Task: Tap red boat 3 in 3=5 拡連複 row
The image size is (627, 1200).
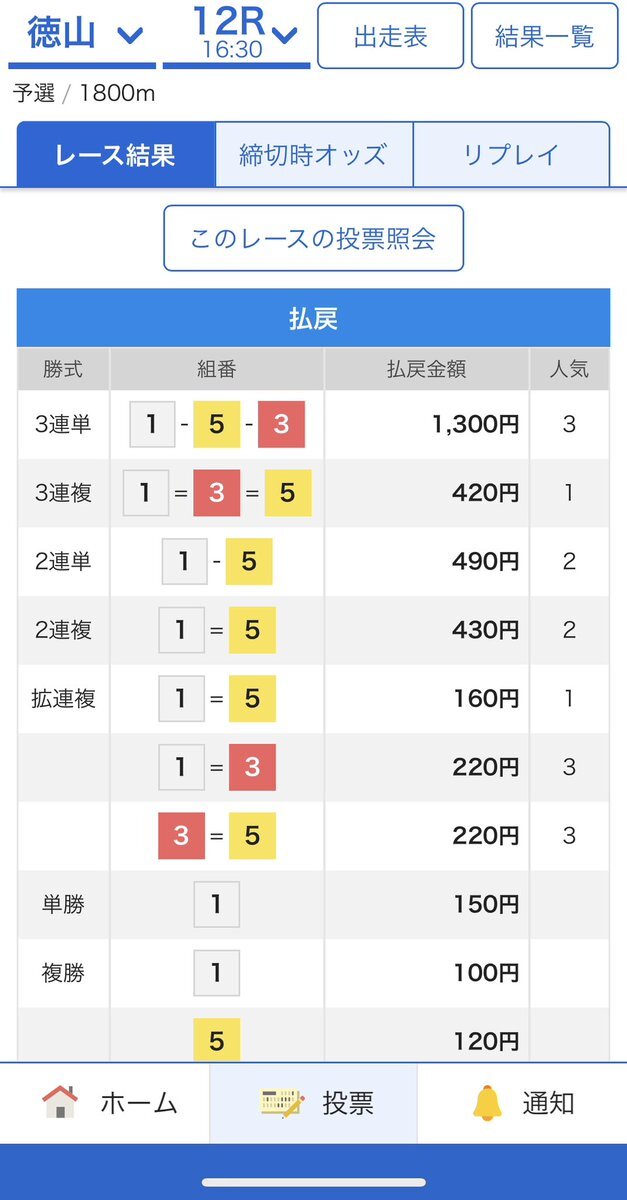Action: (x=181, y=836)
